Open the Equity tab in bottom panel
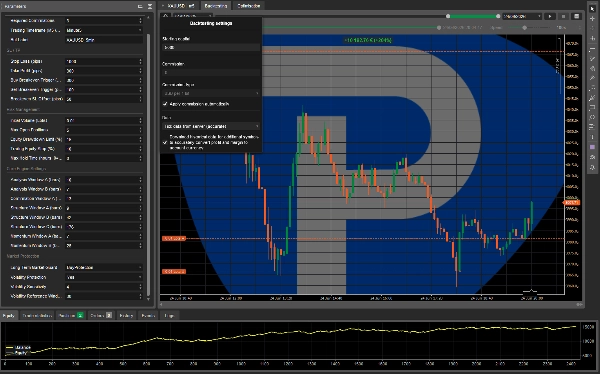The width and height of the screenshot is (600, 374). point(9,315)
